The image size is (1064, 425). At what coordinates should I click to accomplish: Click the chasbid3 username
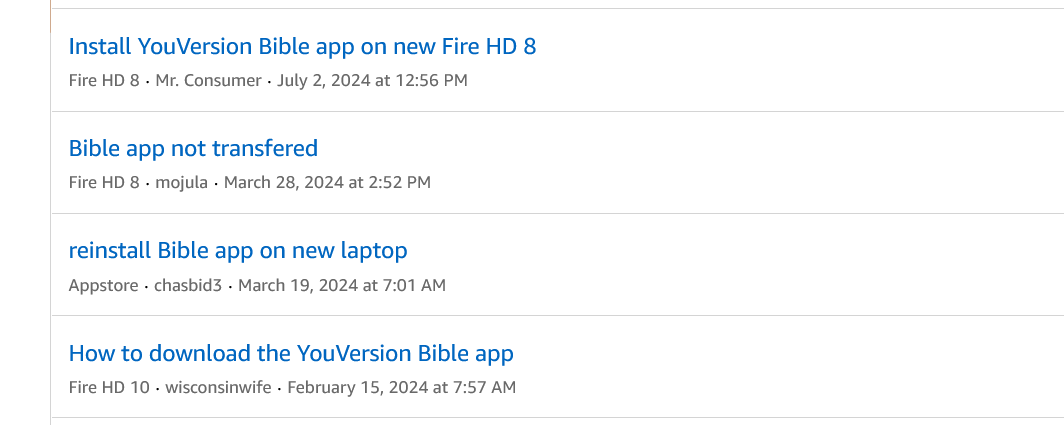(190, 285)
